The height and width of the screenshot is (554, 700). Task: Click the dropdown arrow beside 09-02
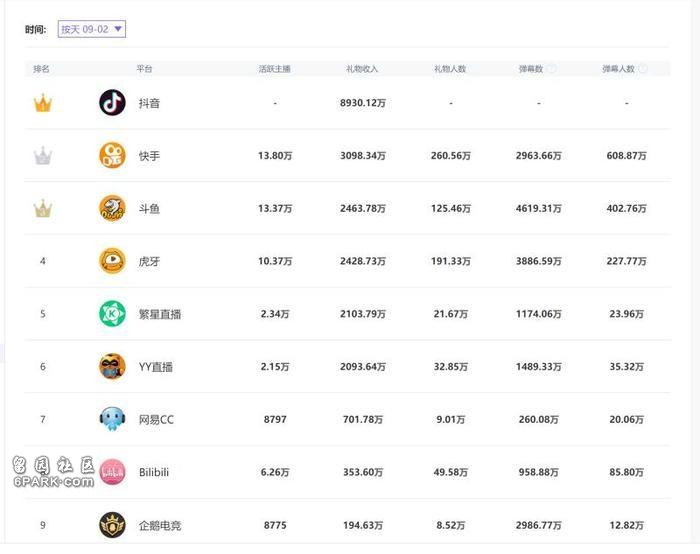pyautogui.click(x=118, y=29)
